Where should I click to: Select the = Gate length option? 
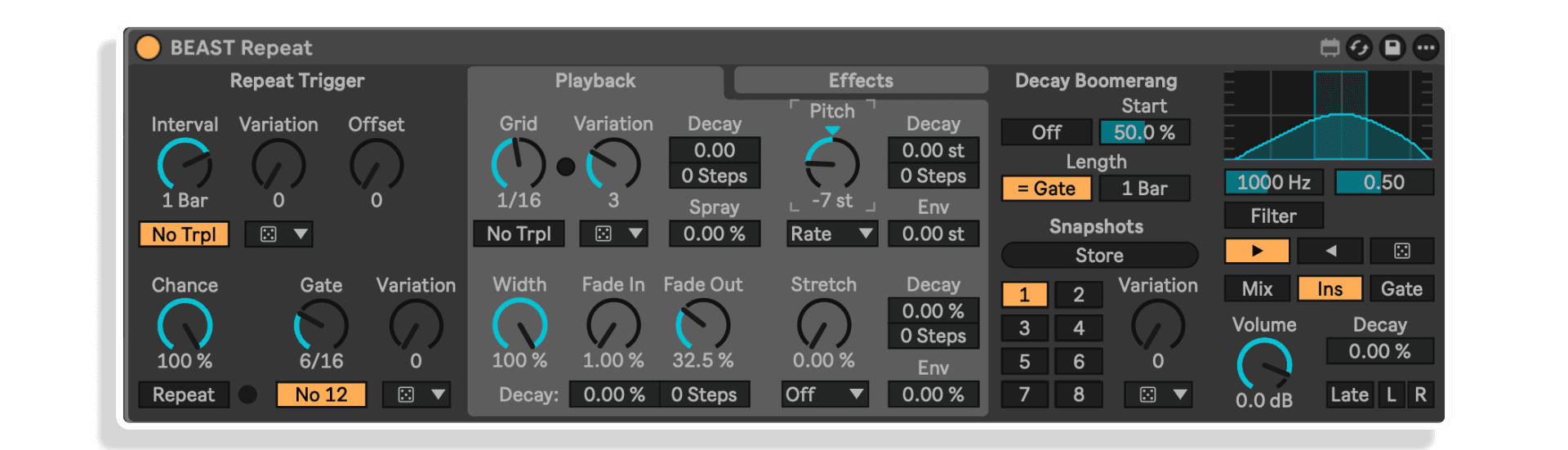pos(1046,189)
